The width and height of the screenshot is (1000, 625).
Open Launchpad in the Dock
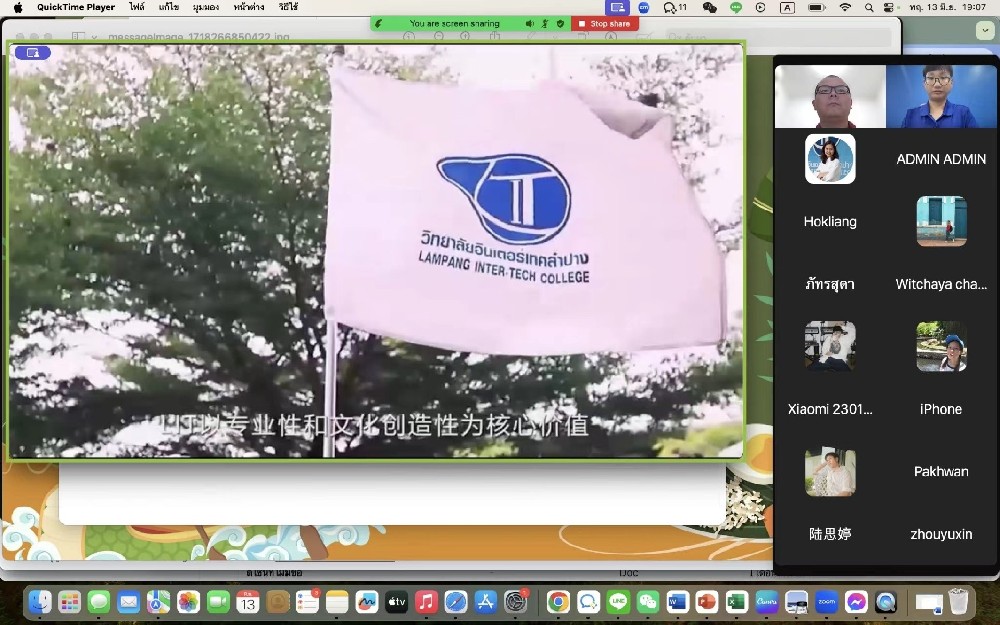pos(70,601)
